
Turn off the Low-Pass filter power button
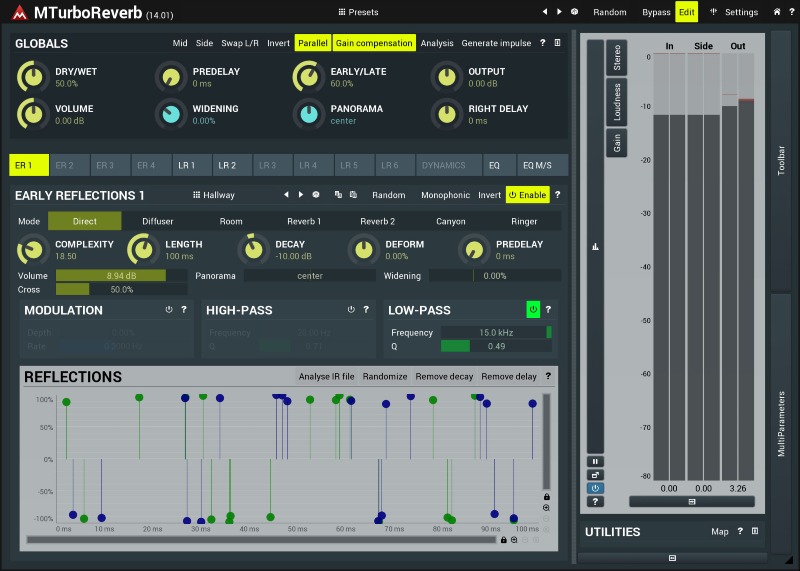tap(533, 310)
